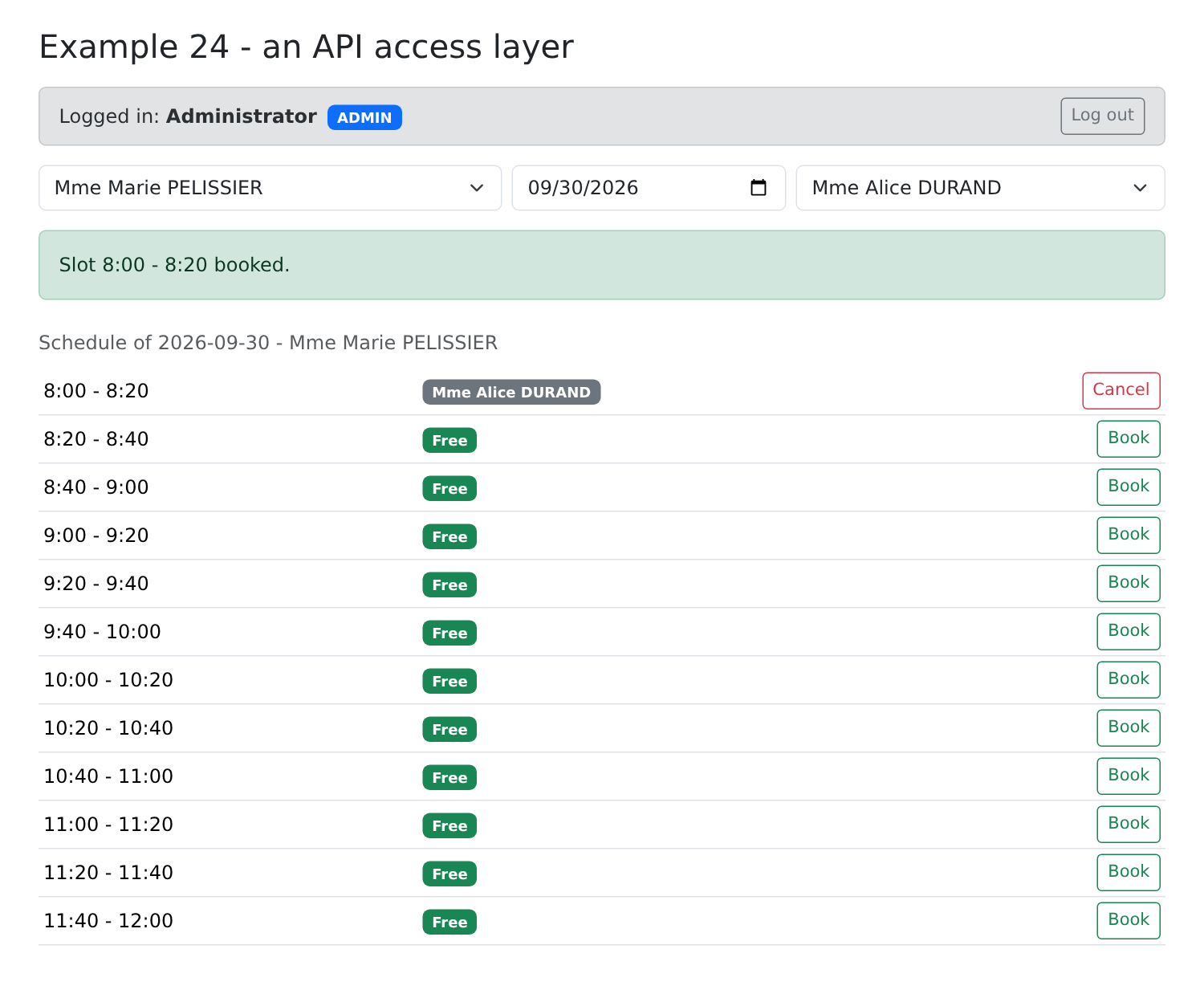Book the 9:00 - 9:20 slot

tap(1129, 535)
